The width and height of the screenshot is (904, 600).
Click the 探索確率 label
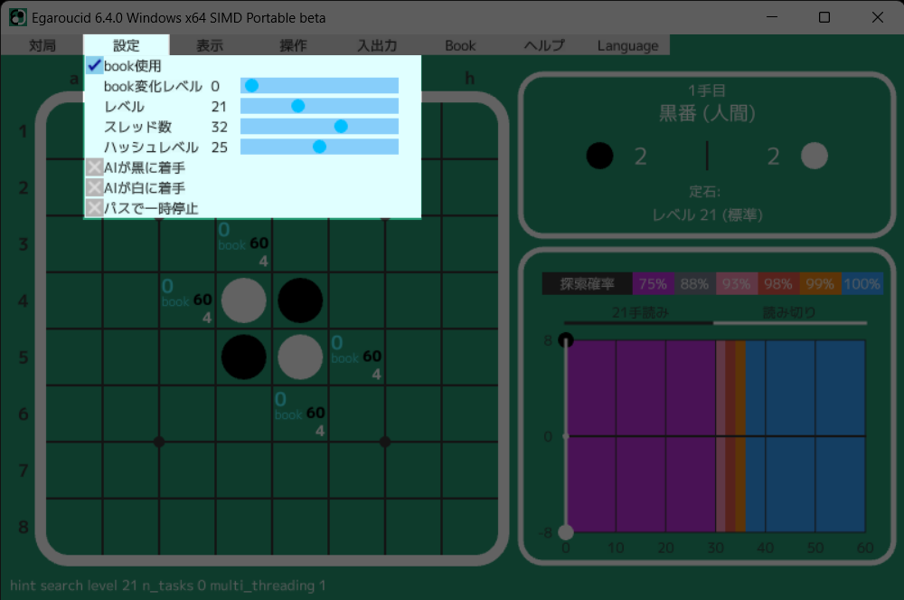coord(587,284)
